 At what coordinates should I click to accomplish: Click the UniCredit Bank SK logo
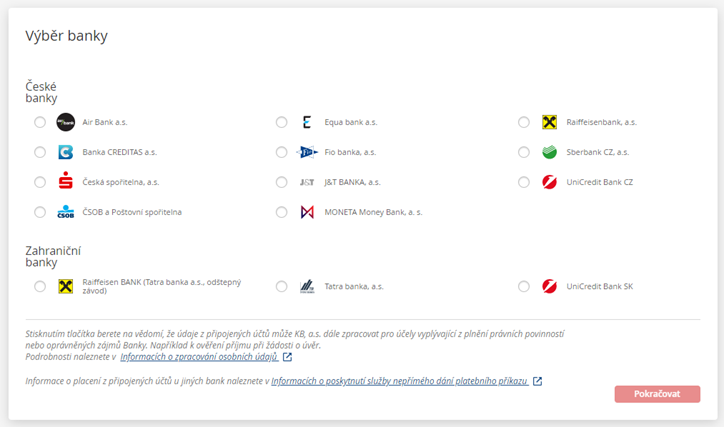pos(549,286)
